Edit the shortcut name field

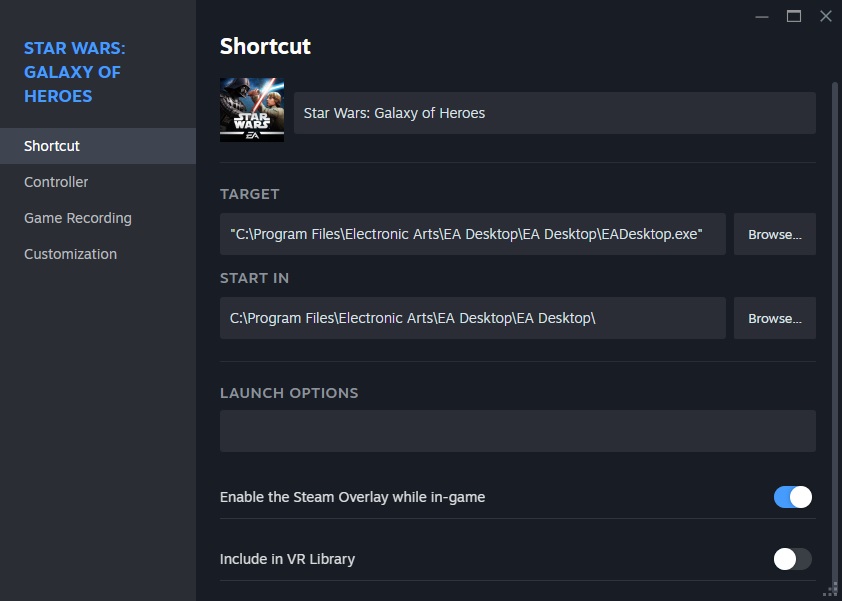[x=554, y=113]
